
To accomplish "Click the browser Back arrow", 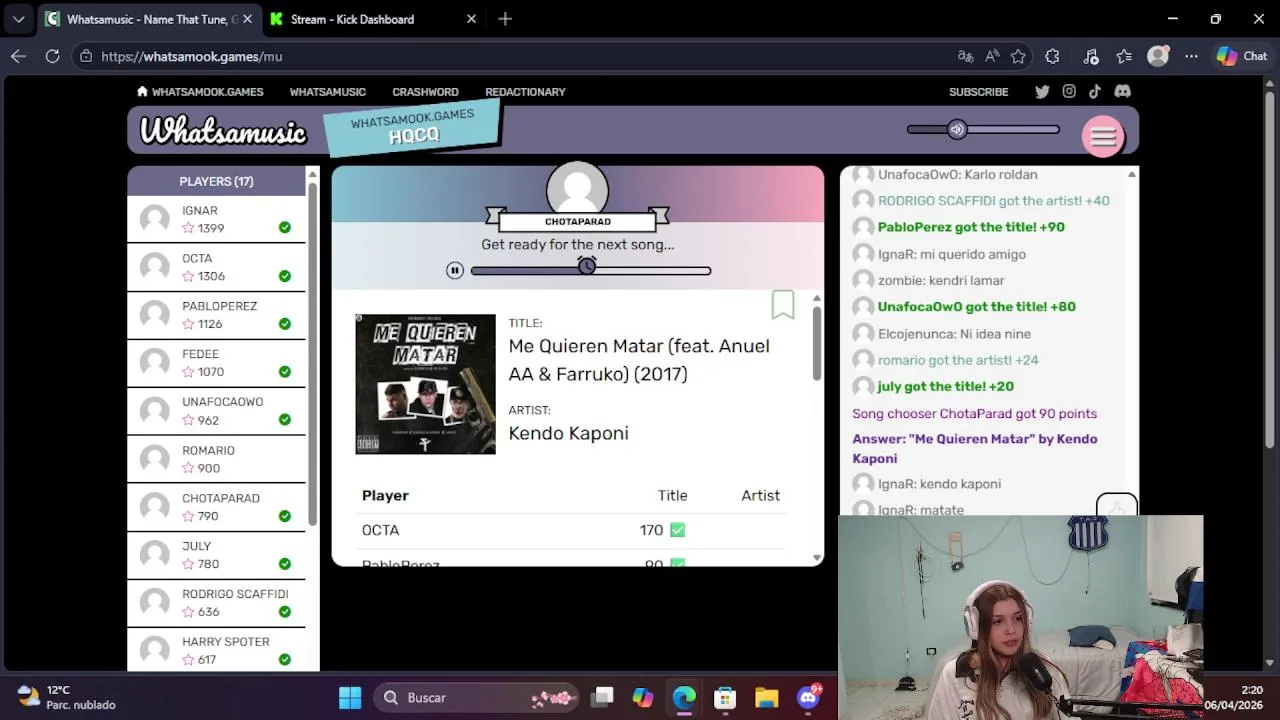I will tap(18, 56).
